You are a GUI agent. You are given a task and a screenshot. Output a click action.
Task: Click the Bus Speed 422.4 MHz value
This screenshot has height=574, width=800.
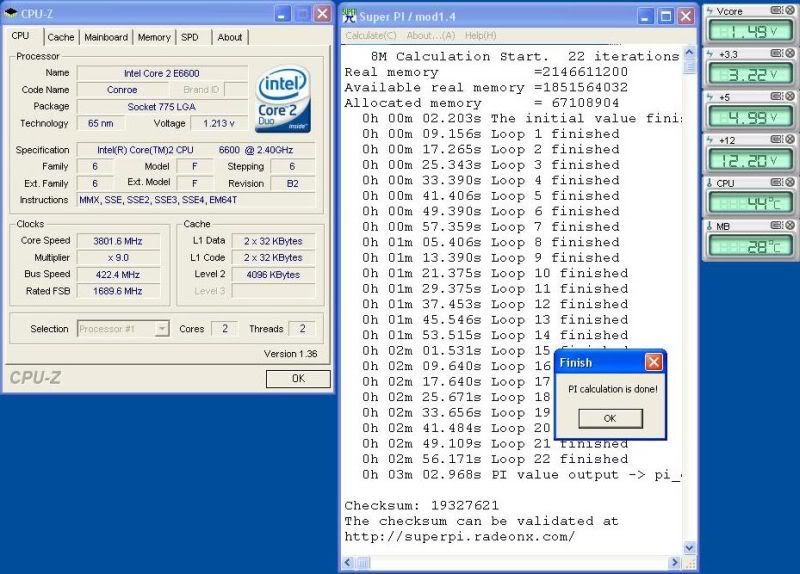point(118,274)
